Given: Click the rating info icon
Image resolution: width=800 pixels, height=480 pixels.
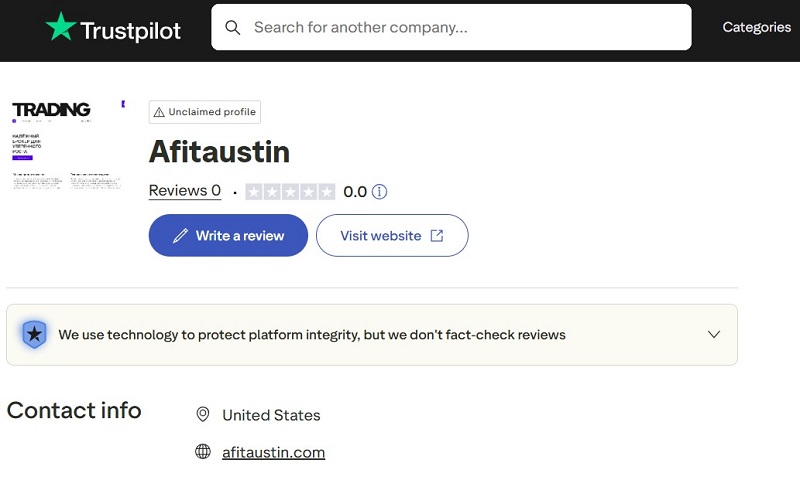Looking at the screenshot, I should coord(379,192).
